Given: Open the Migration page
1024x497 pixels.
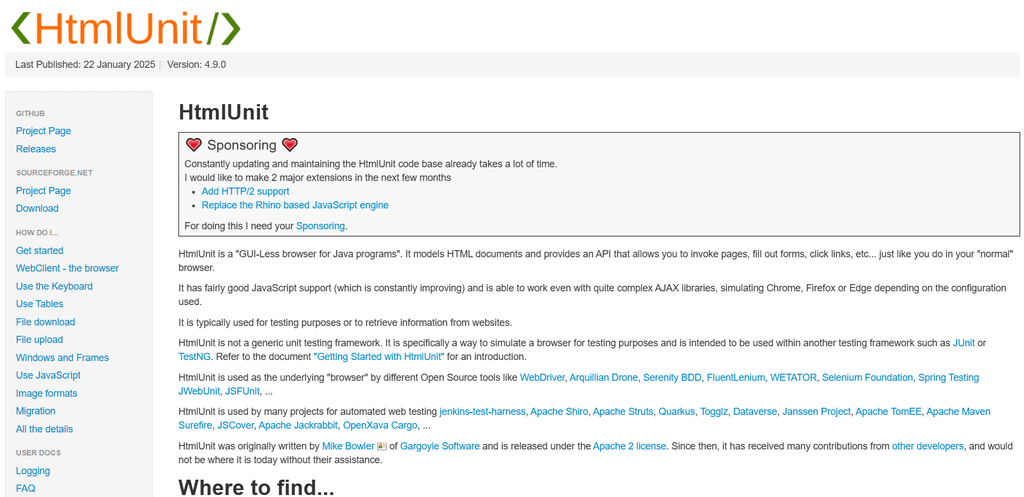Looking at the screenshot, I should [x=35, y=411].
